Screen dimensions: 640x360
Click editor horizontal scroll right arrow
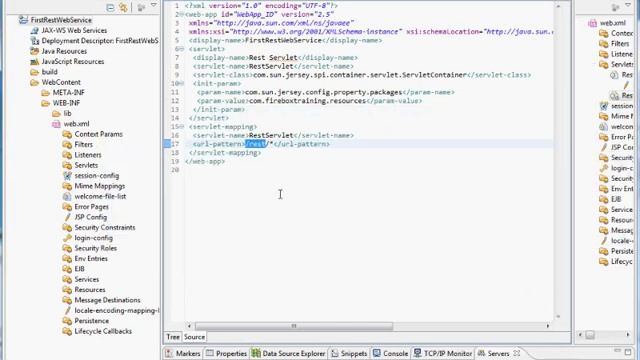click(x=548, y=326)
